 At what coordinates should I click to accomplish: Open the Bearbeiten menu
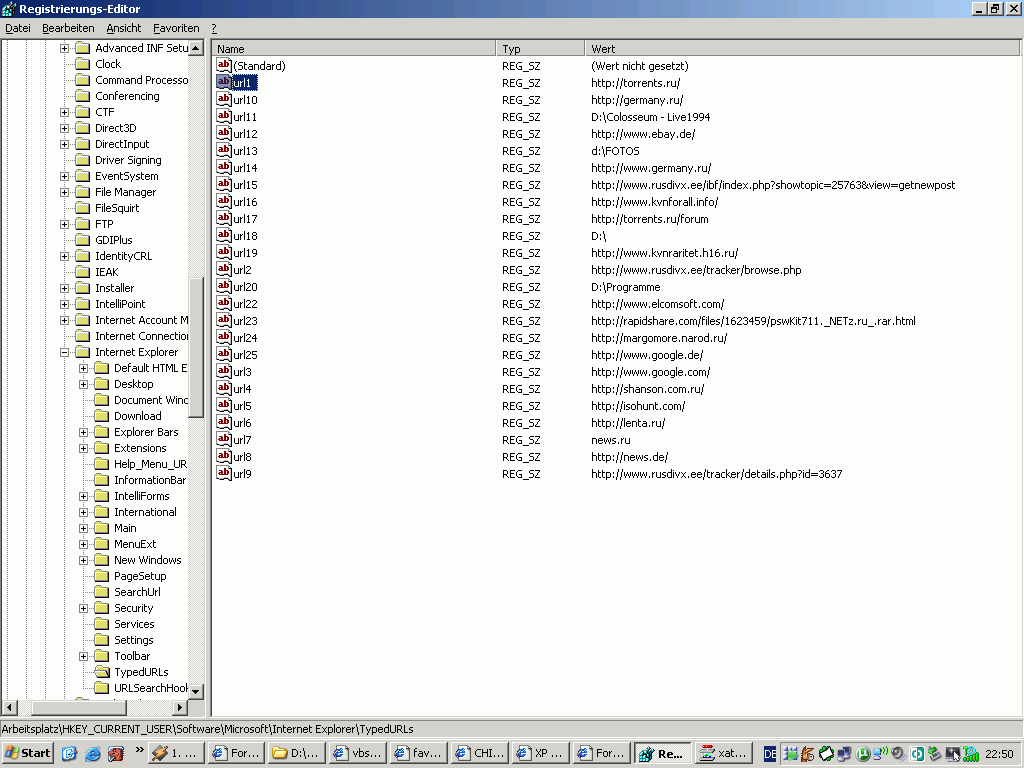(68, 28)
